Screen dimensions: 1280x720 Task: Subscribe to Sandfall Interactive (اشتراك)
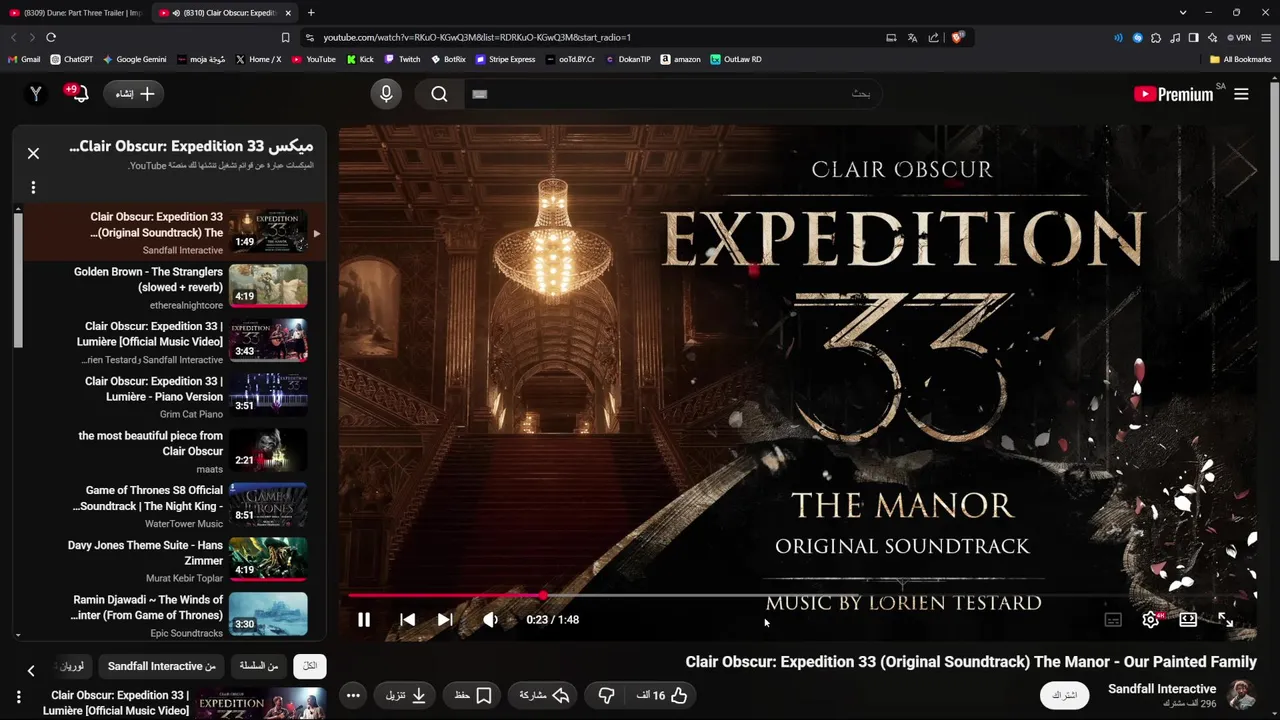pos(1064,695)
